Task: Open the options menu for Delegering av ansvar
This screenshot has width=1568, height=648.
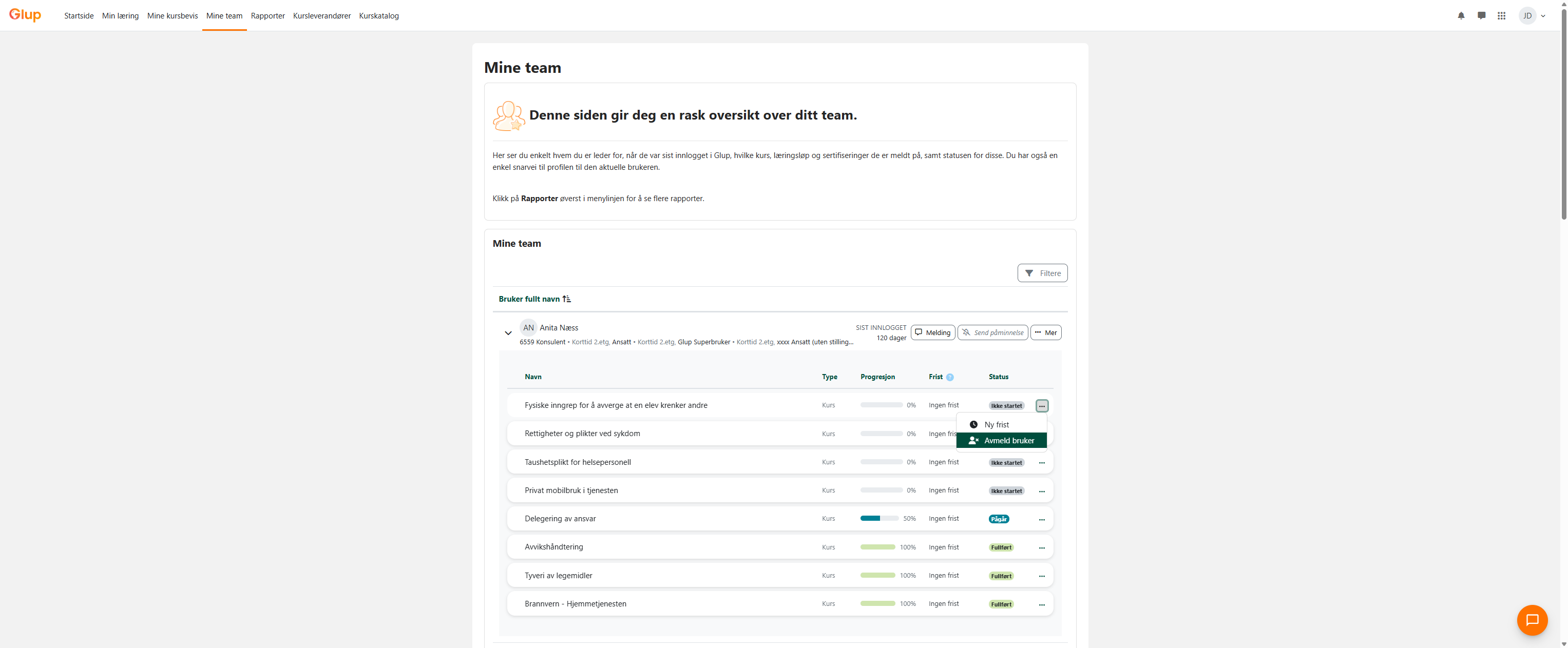Action: (x=1041, y=519)
